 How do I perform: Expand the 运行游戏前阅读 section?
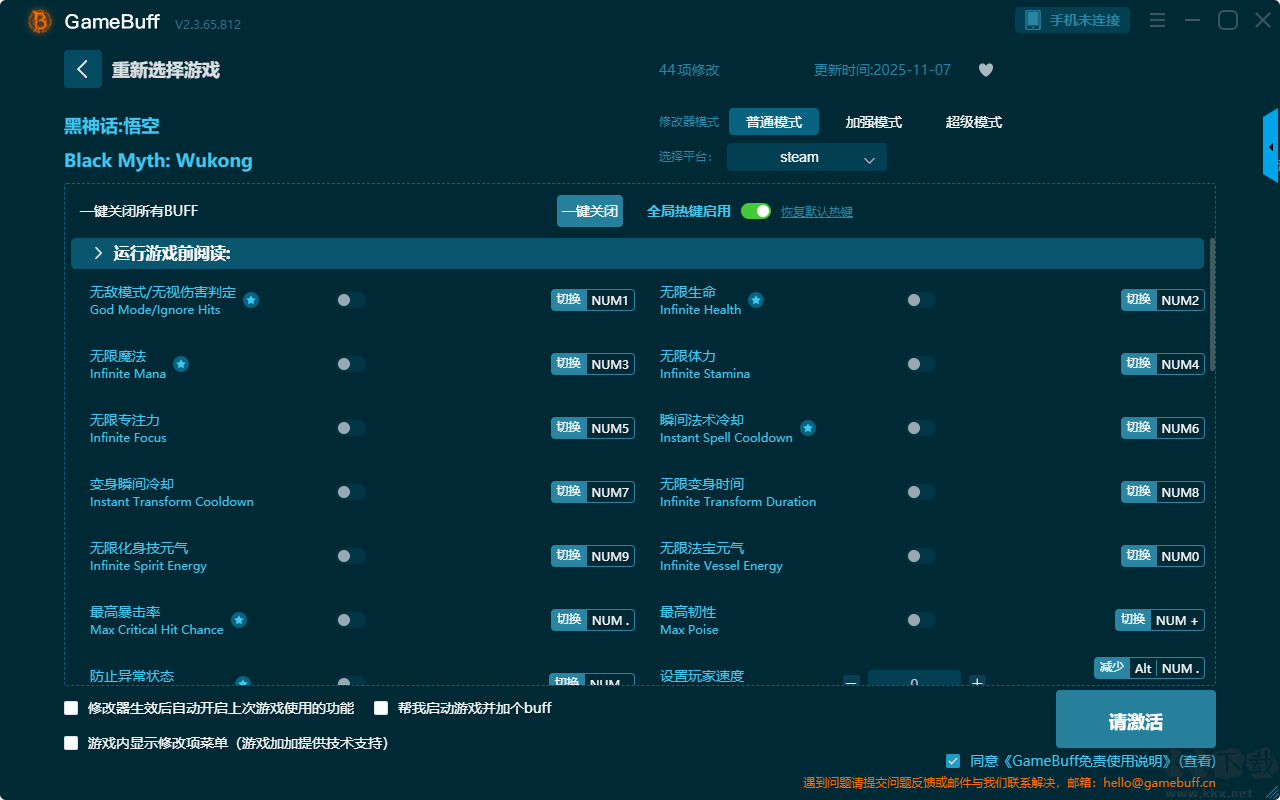[x=637, y=254]
